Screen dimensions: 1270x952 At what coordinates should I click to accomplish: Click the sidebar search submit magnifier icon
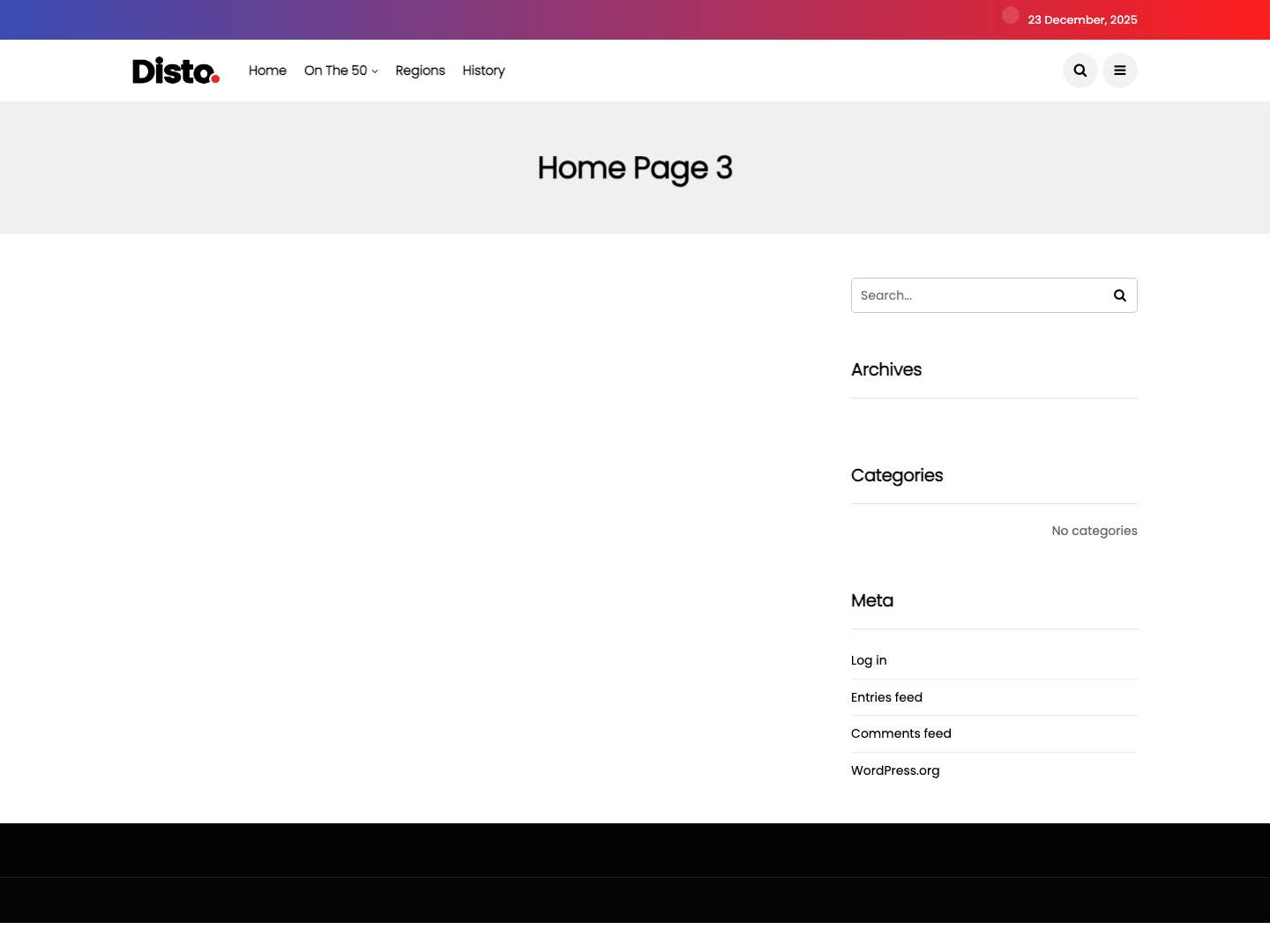click(1119, 295)
